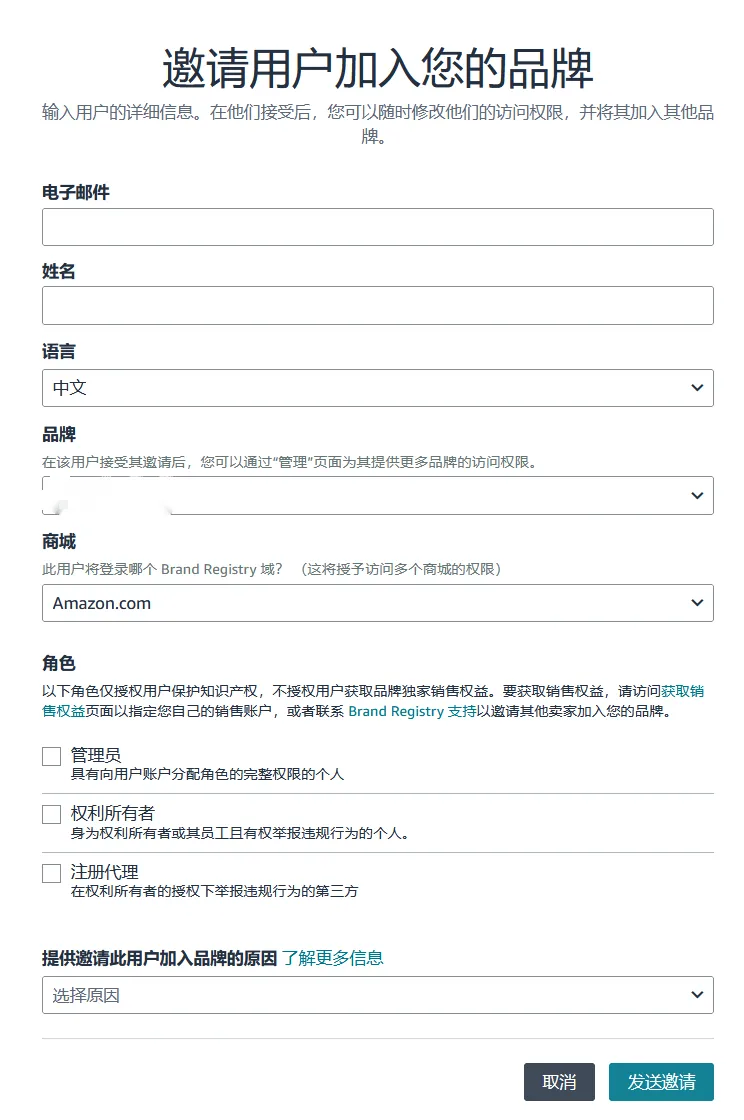Enable the 权利所有者 role checkbox

[52, 815]
